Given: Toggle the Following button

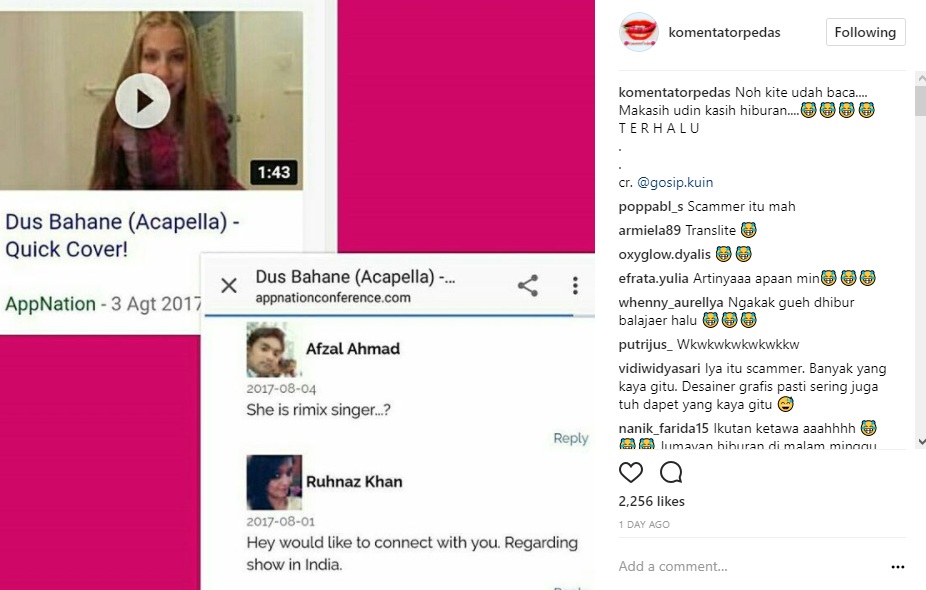Looking at the screenshot, I should coord(865,32).
